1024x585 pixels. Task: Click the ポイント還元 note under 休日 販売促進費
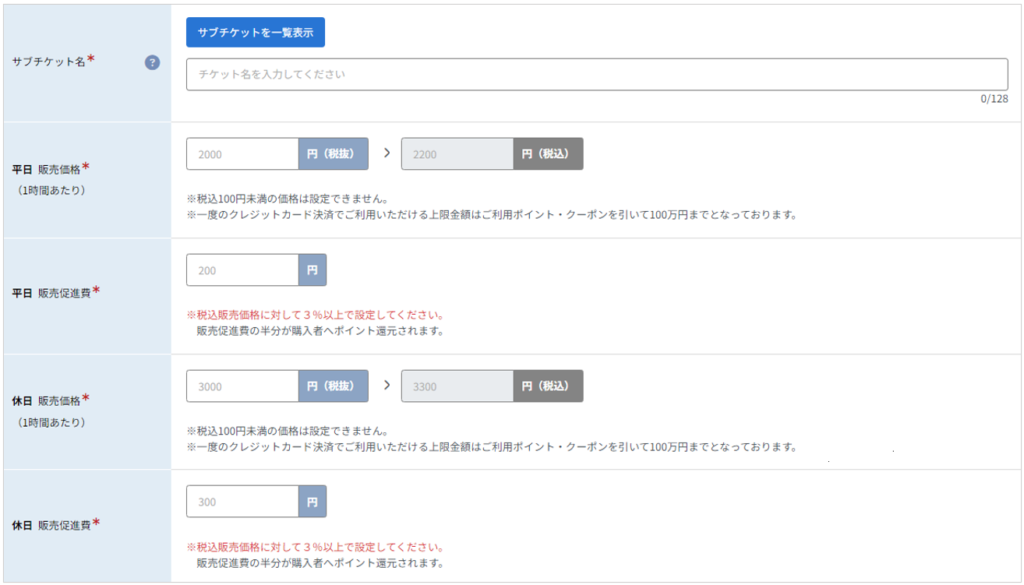tap(320, 563)
